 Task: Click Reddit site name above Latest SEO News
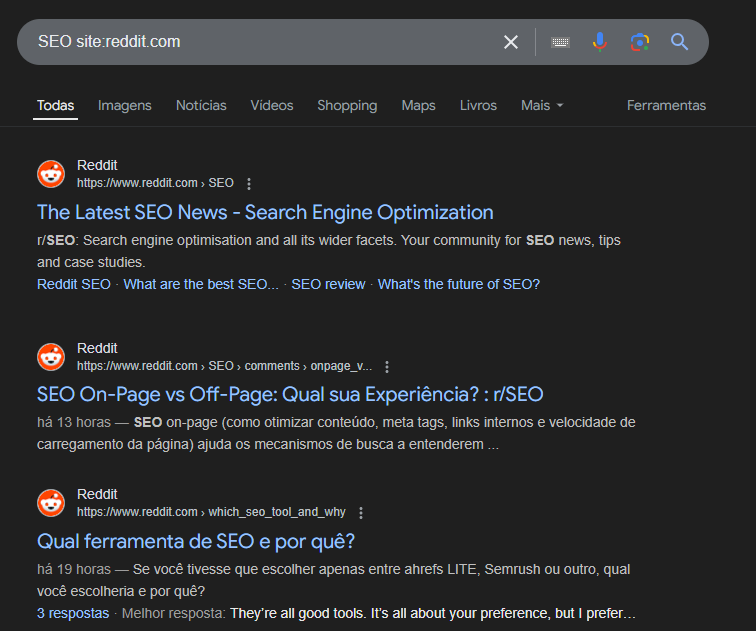pos(97,165)
